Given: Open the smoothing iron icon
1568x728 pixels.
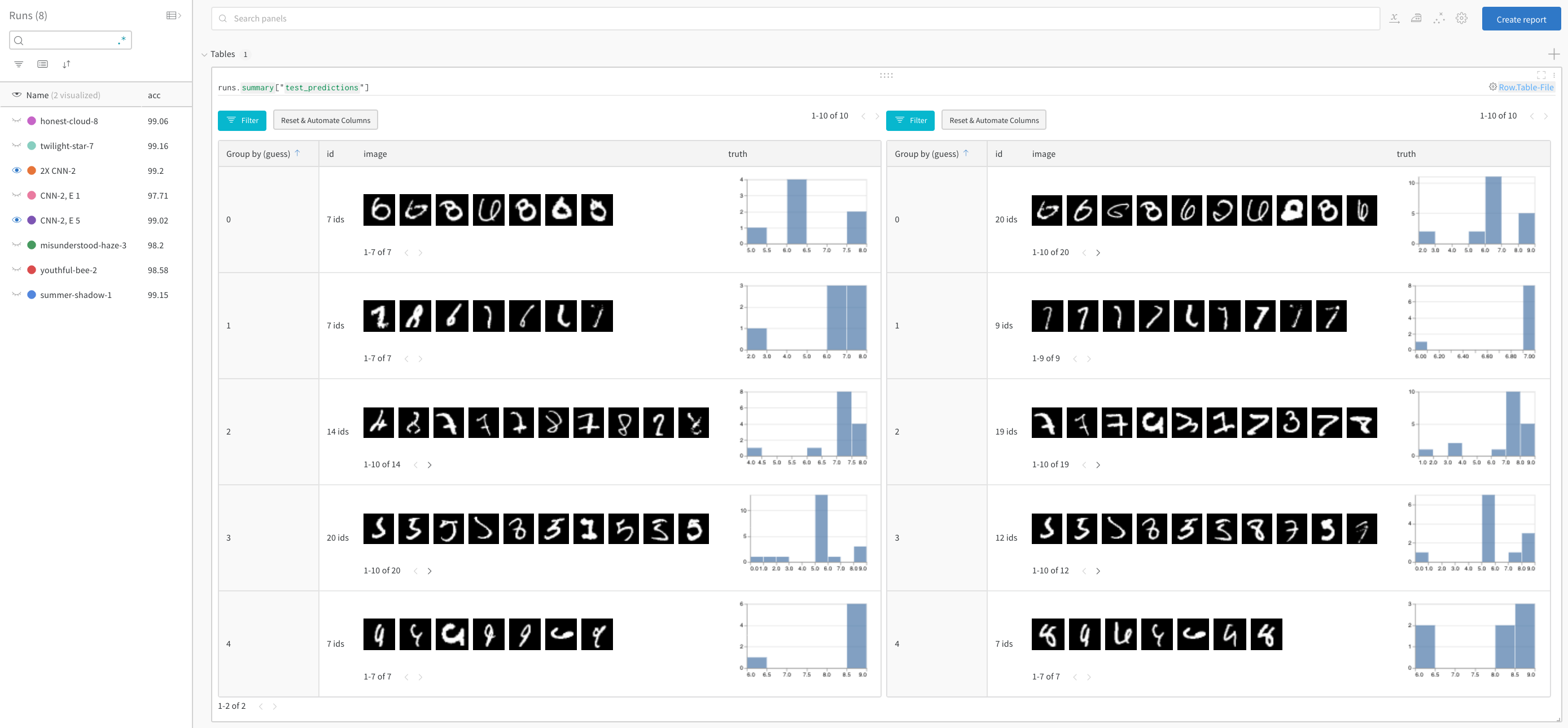Looking at the screenshot, I should 1416,18.
